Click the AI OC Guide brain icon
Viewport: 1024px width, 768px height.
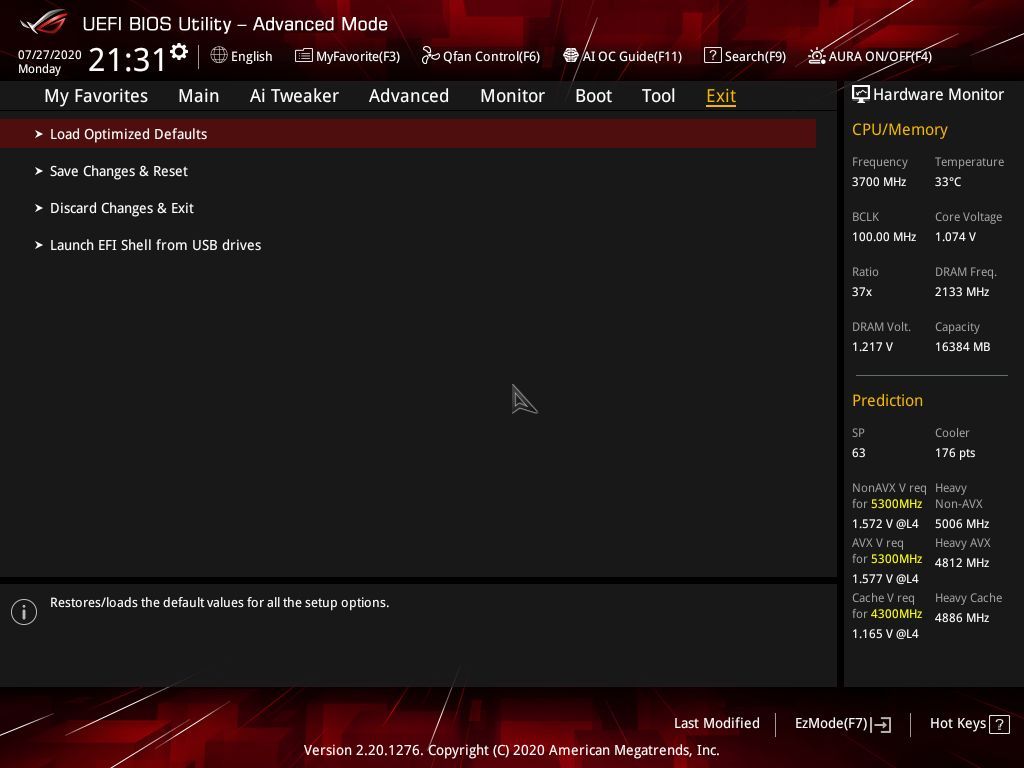[570, 56]
